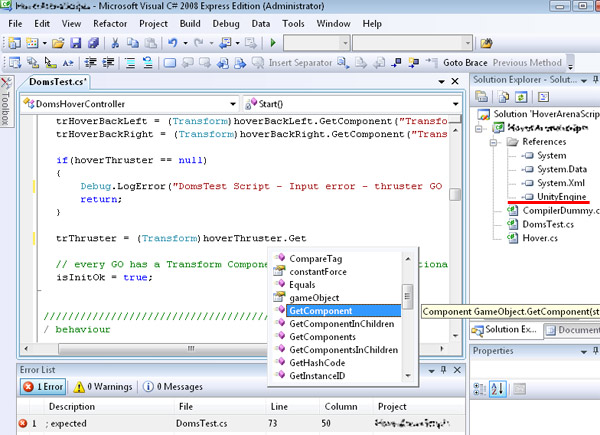Click Increase Indent icon in text toolbar
Screen dimensions: 600x435
coord(108,62)
